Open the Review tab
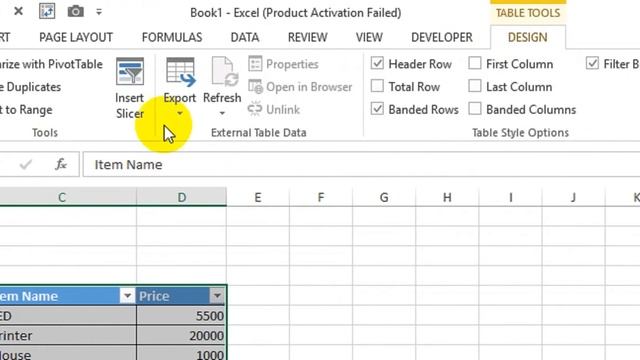Image resolution: width=640 pixels, height=360 pixels. pos(308,38)
